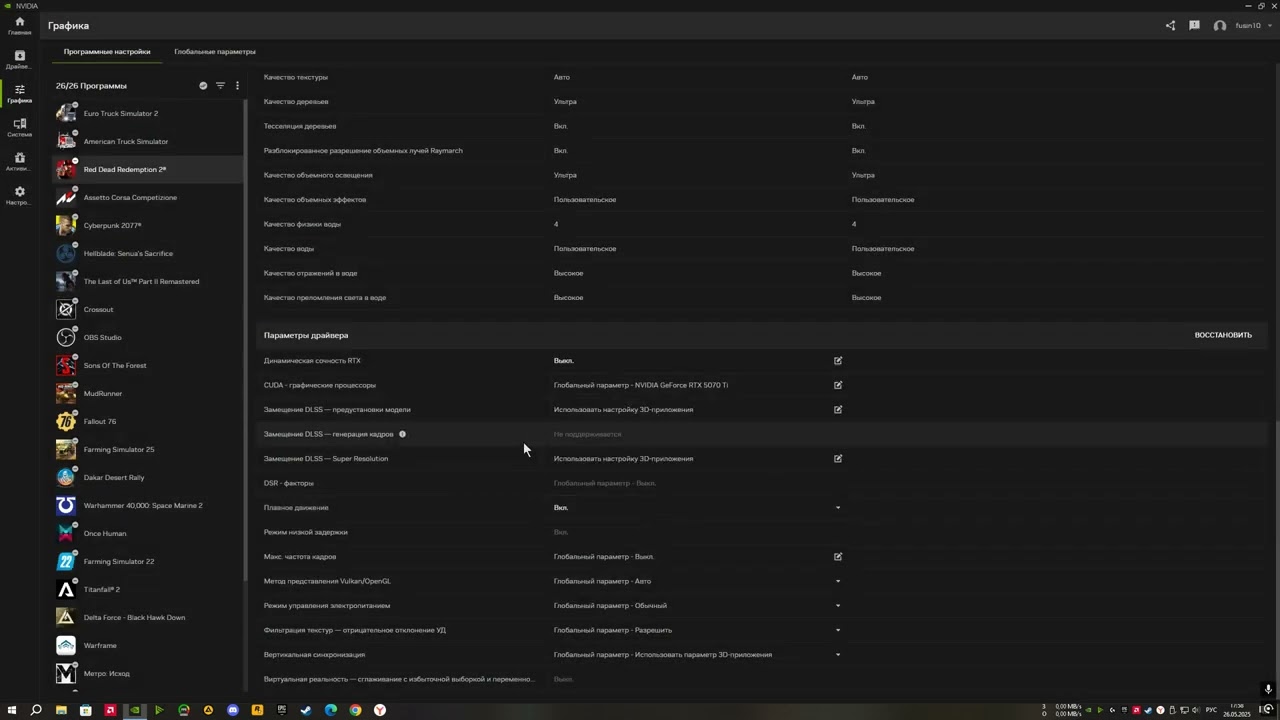The height and width of the screenshot is (720, 1280).
Task: Select Warhammer 40,000: Space Marine 2
Action: coord(148,506)
